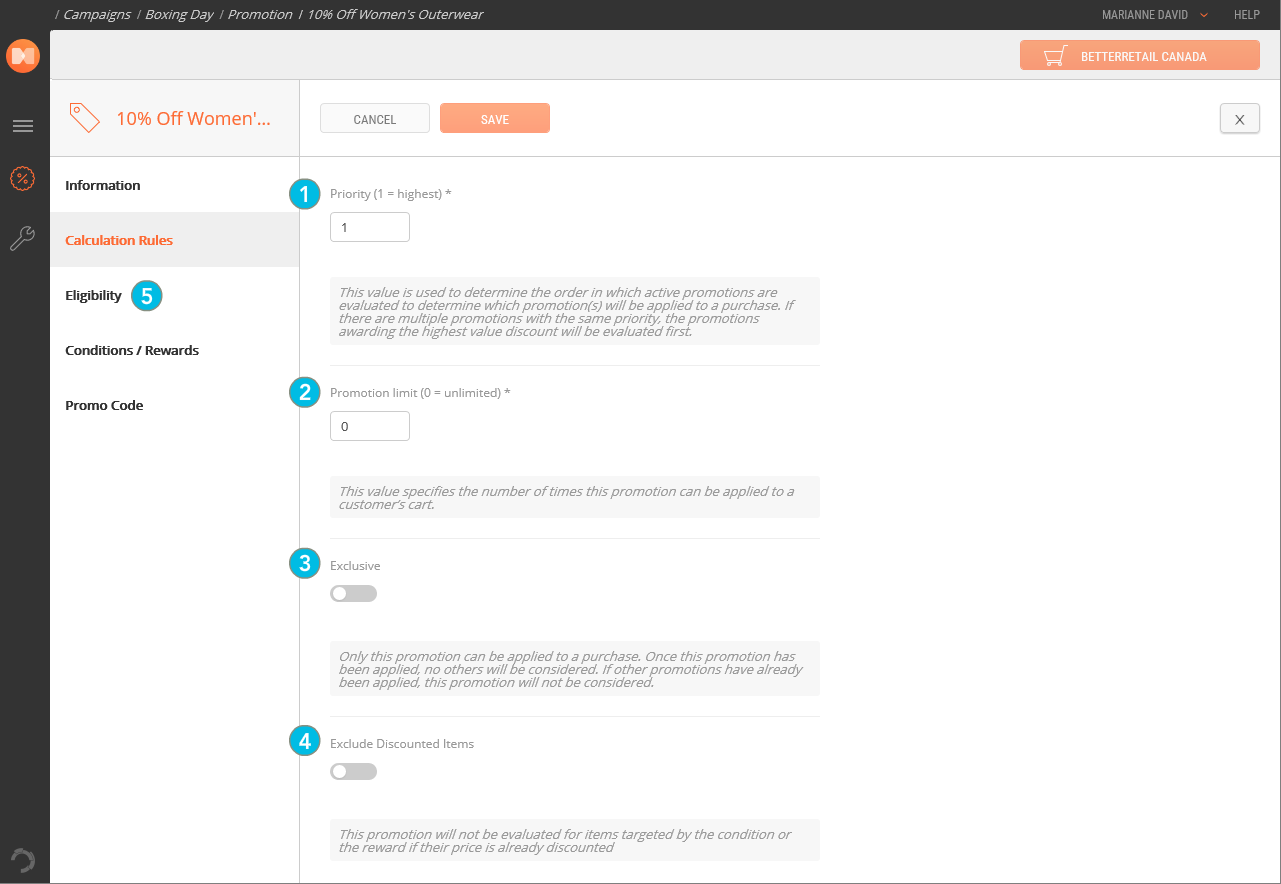The width and height of the screenshot is (1281, 884).
Task: Click the shopping cart icon
Action: click(1054, 56)
